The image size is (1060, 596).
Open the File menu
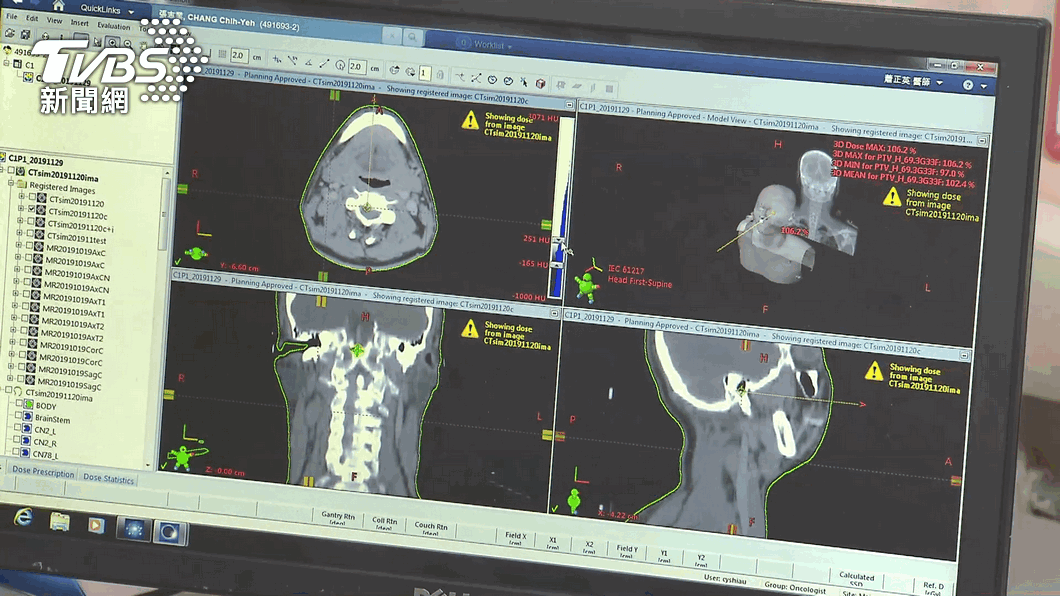11,16
